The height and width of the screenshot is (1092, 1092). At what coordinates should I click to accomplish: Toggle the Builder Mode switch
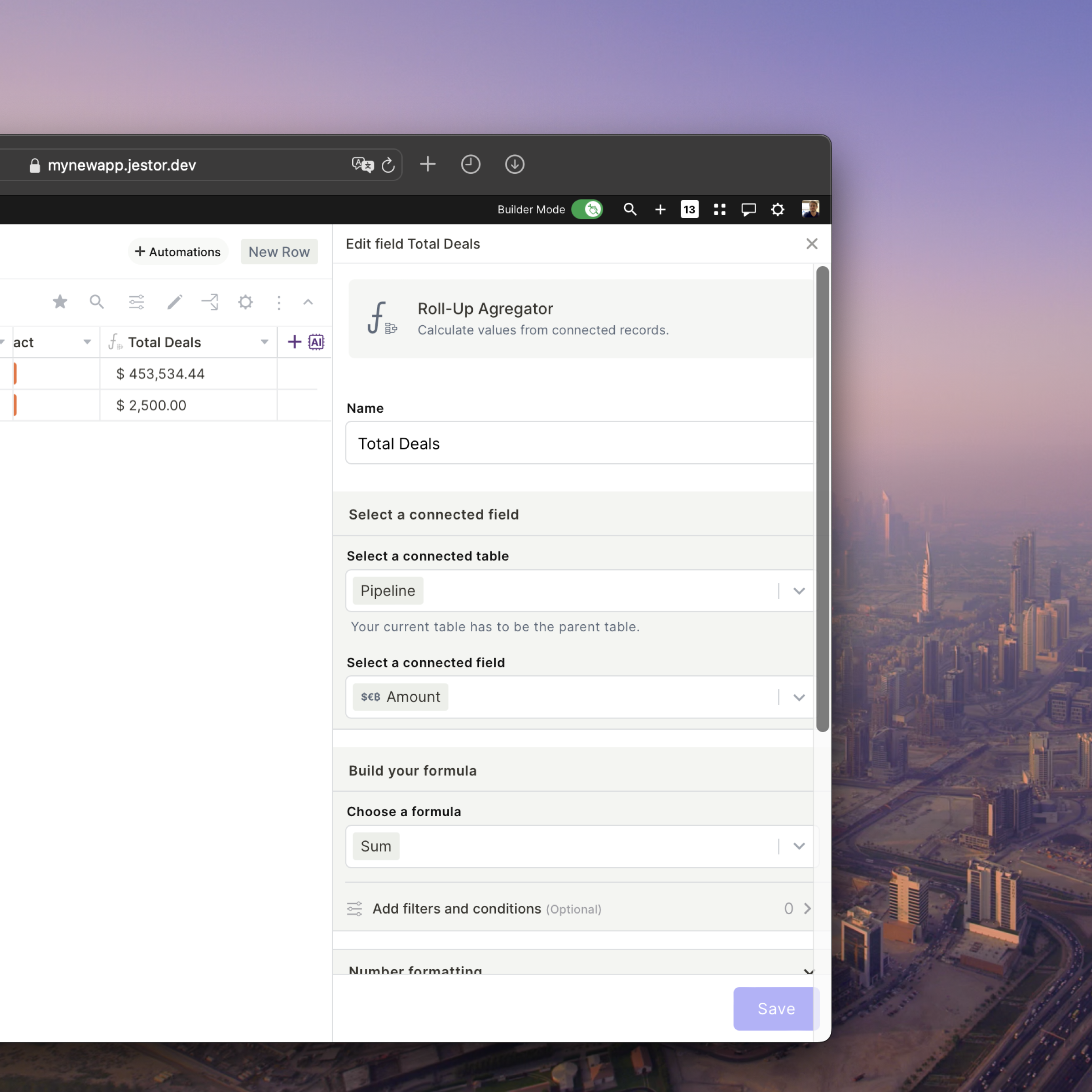click(586, 209)
